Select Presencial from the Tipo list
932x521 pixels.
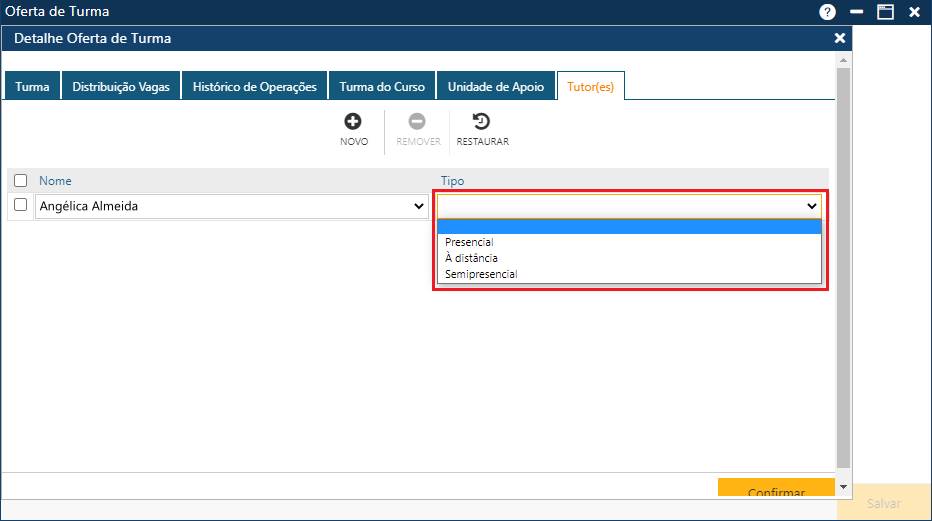(x=469, y=242)
